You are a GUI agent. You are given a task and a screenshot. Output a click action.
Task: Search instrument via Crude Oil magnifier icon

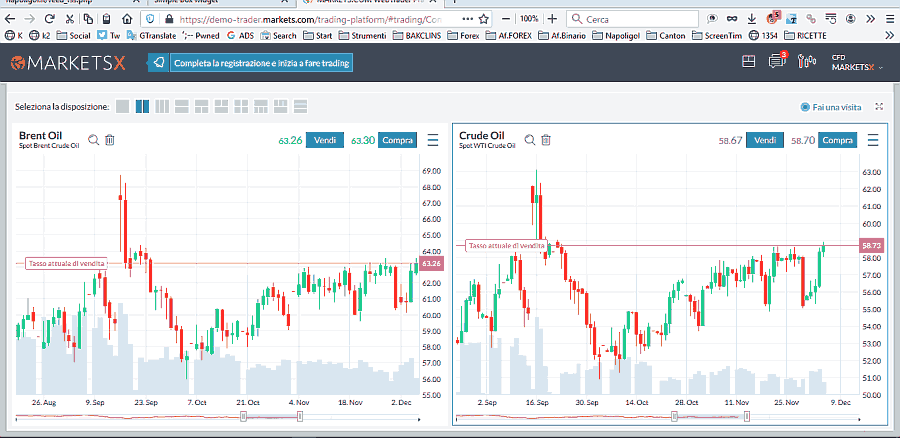coord(529,140)
